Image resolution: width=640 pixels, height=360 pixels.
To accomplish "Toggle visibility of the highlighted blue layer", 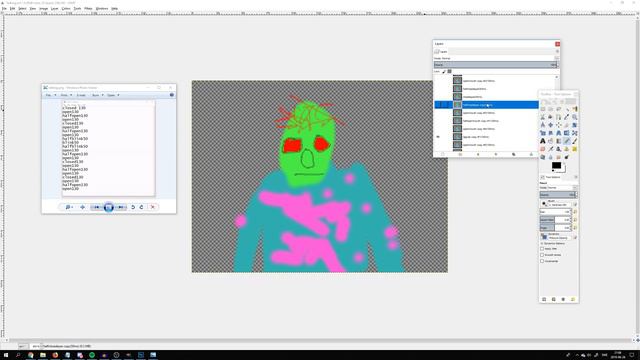I will pos(438,105).
